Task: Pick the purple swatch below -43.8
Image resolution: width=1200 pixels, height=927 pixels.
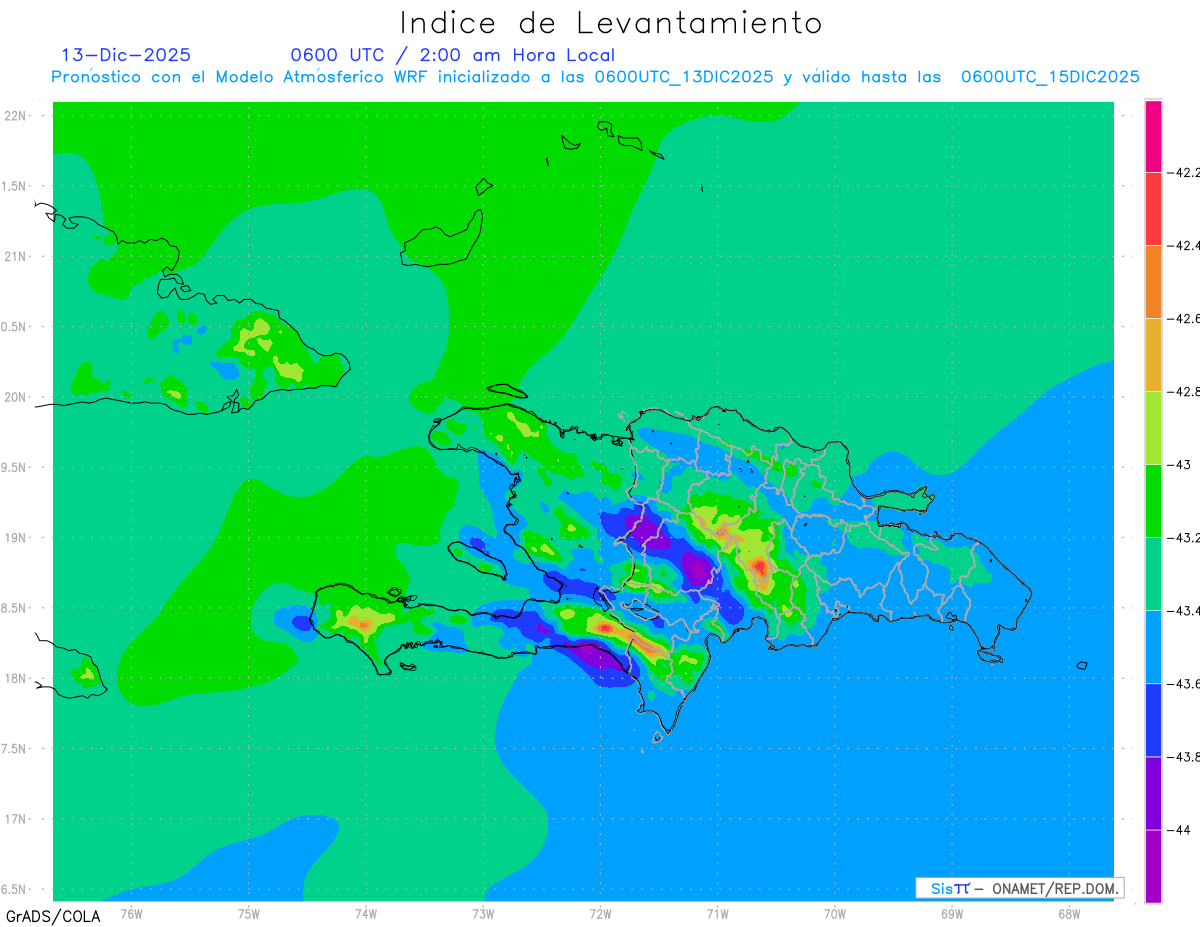Action: 1153,792
